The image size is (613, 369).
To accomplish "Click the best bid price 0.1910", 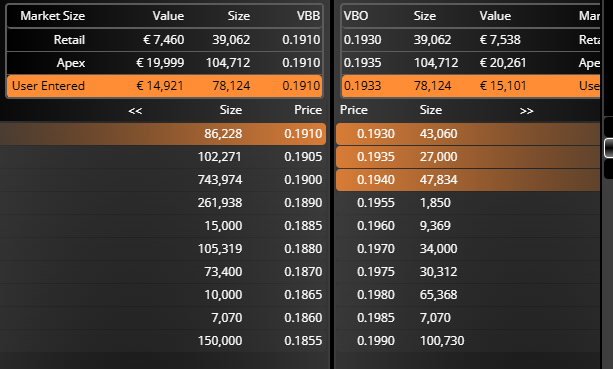I will [x=303, y=134].
